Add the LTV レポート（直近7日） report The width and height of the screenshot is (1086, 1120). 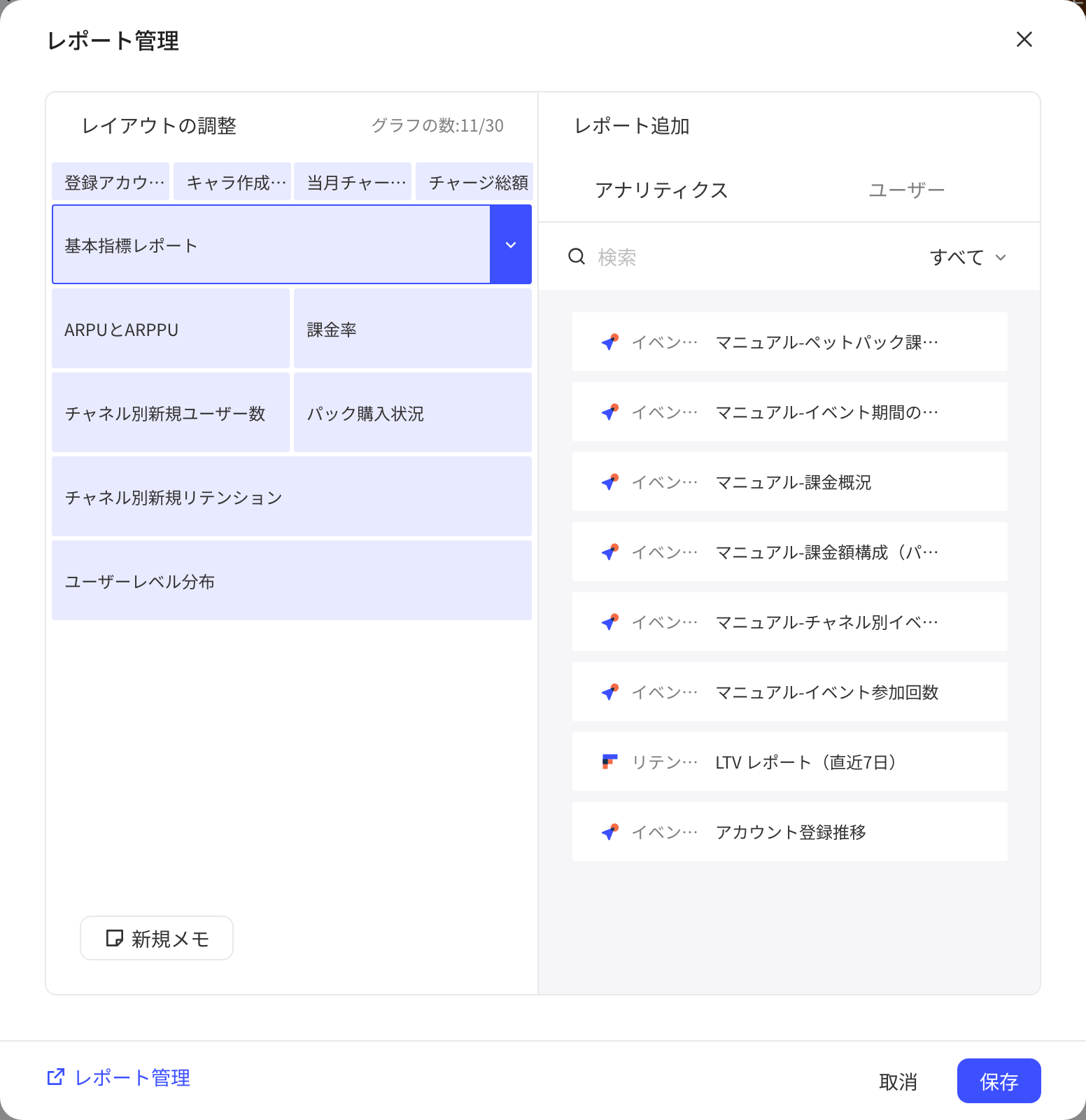pyautogui.click(x=790, y=762)
